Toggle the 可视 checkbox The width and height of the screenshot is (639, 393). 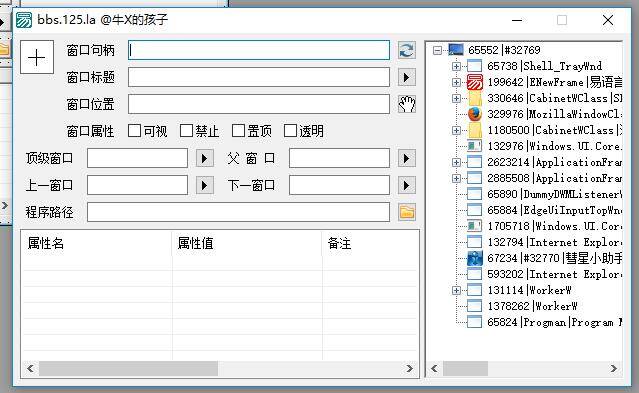coord(134,131)
